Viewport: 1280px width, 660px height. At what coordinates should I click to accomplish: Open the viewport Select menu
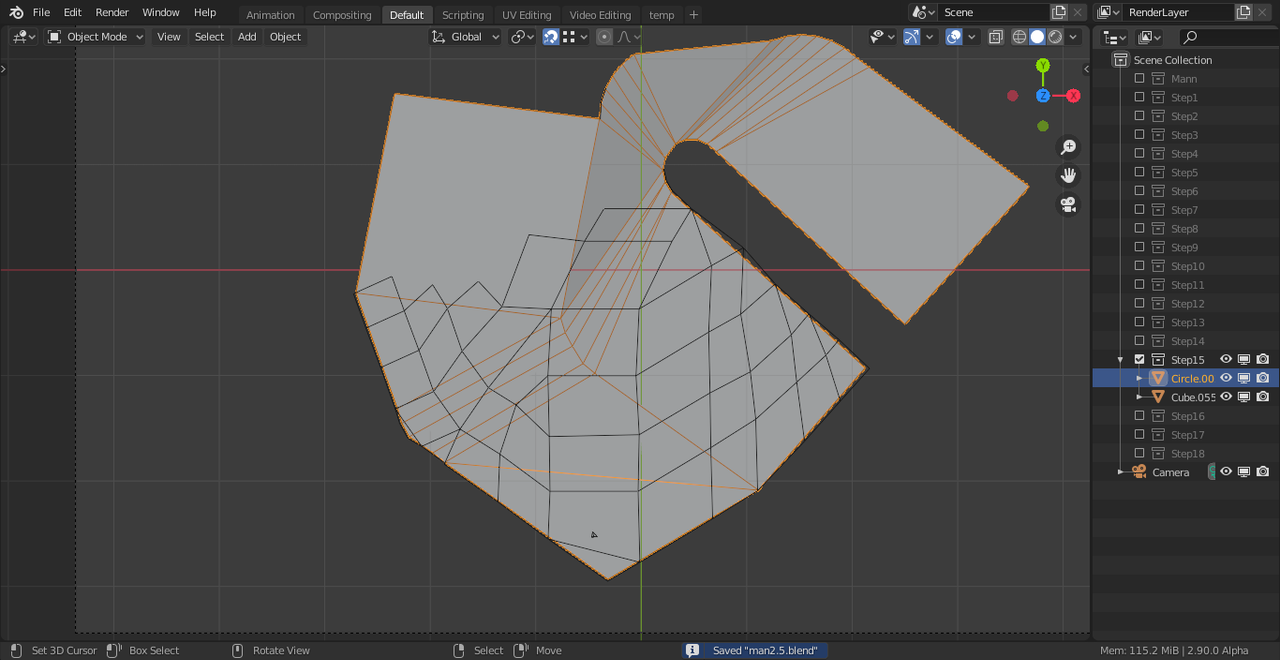pyautogui.click(x=209, y=37)
